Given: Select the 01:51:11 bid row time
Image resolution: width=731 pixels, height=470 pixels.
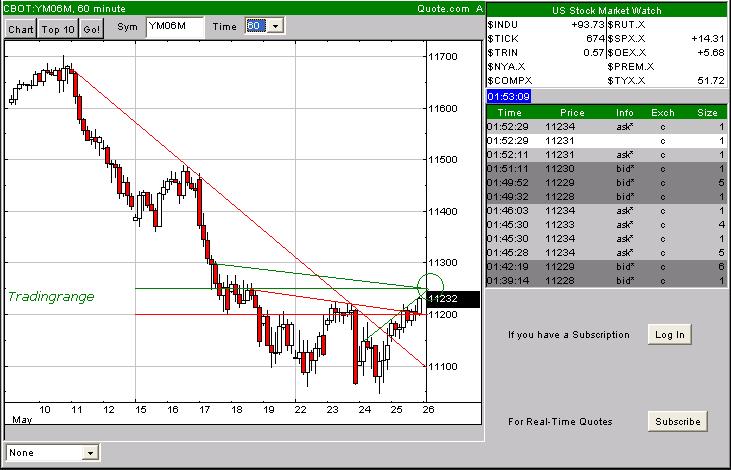Looking at the screenshot, I should click(x=508, y=169).
